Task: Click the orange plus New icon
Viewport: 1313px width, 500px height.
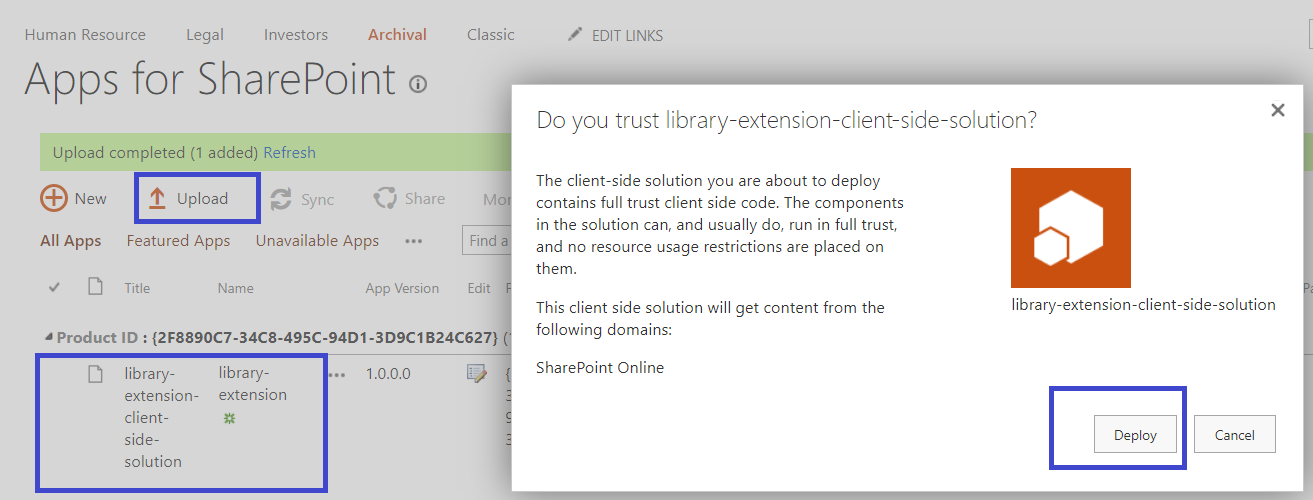Action: pos(54,198)
